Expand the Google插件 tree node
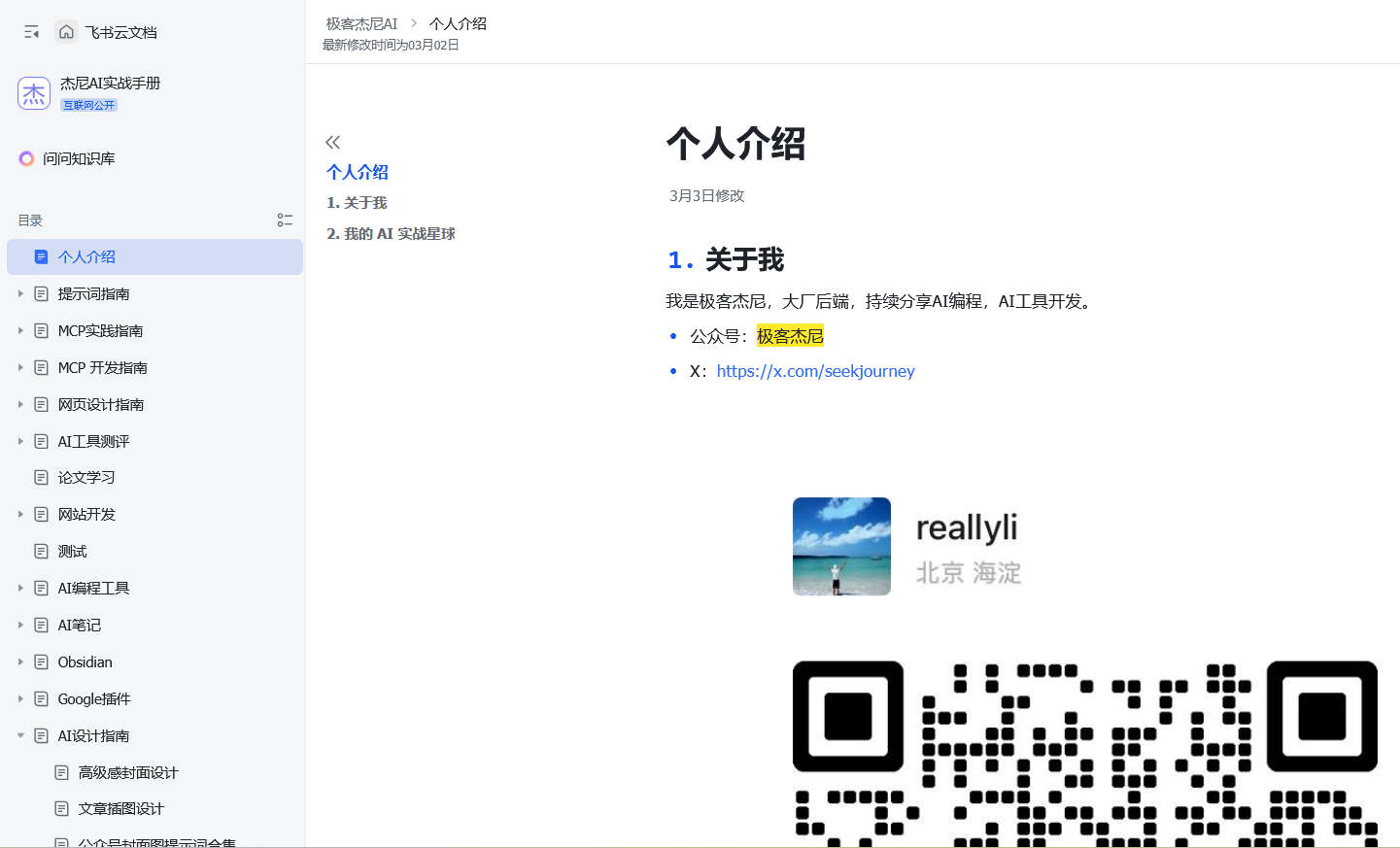 [20, 698]
